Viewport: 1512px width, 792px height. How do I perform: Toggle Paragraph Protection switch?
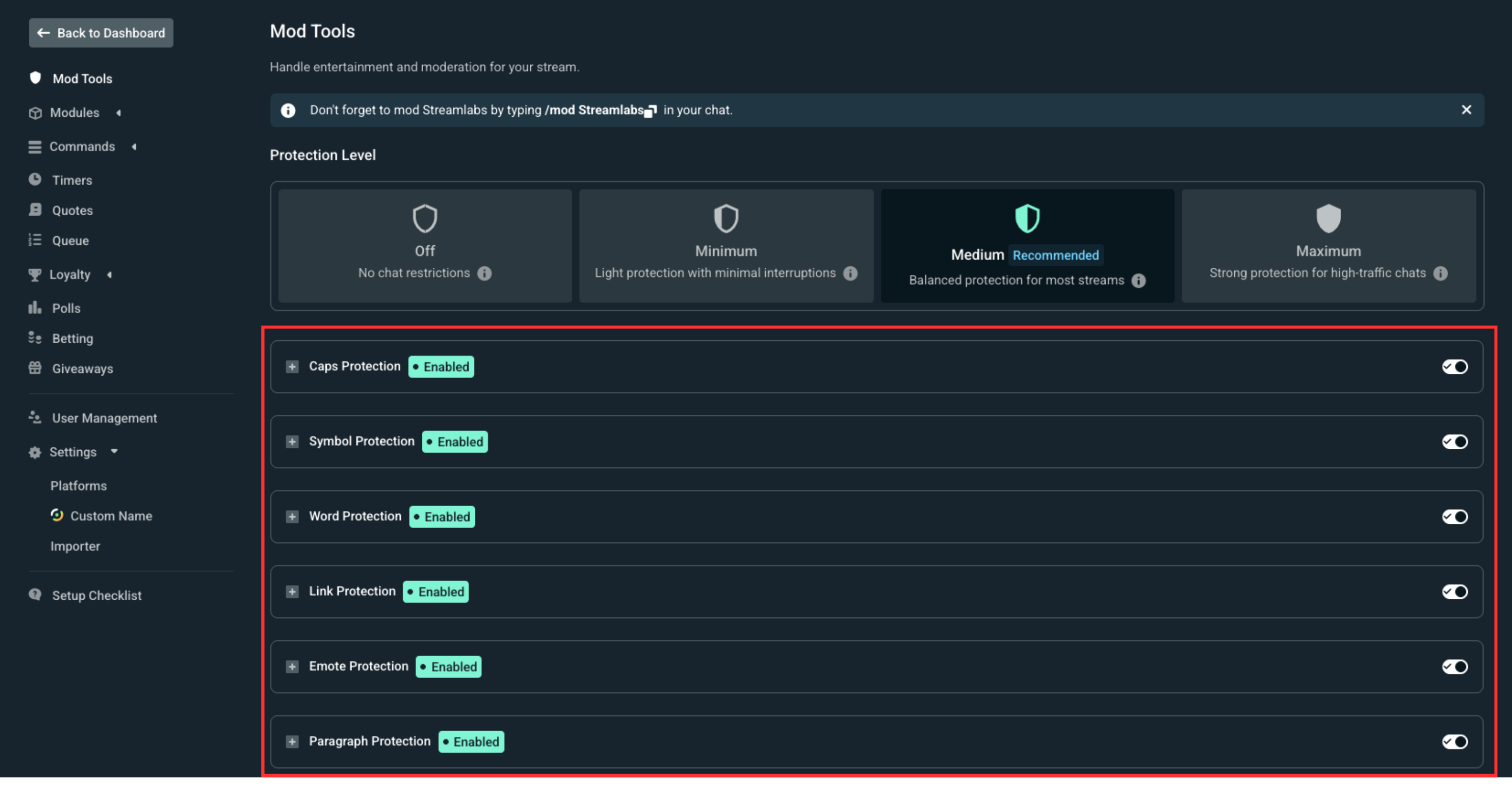point(1455,742)
